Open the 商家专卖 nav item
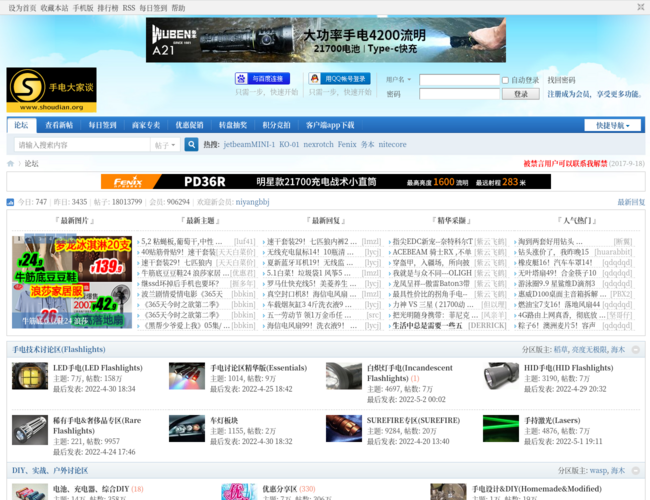 pyautogui.click(x=146, y=125)
